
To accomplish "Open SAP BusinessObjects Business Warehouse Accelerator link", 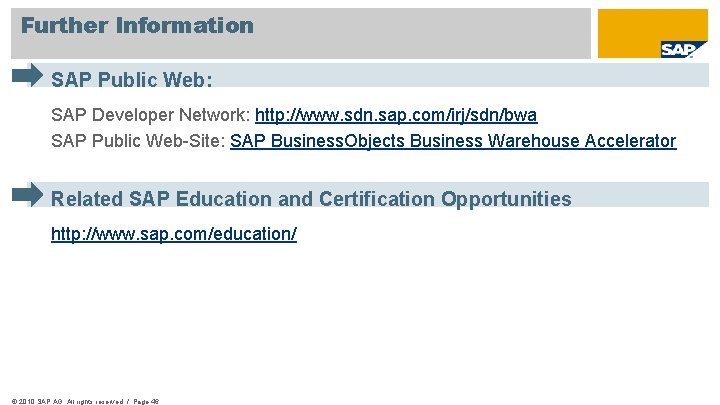I will point(453,141).
